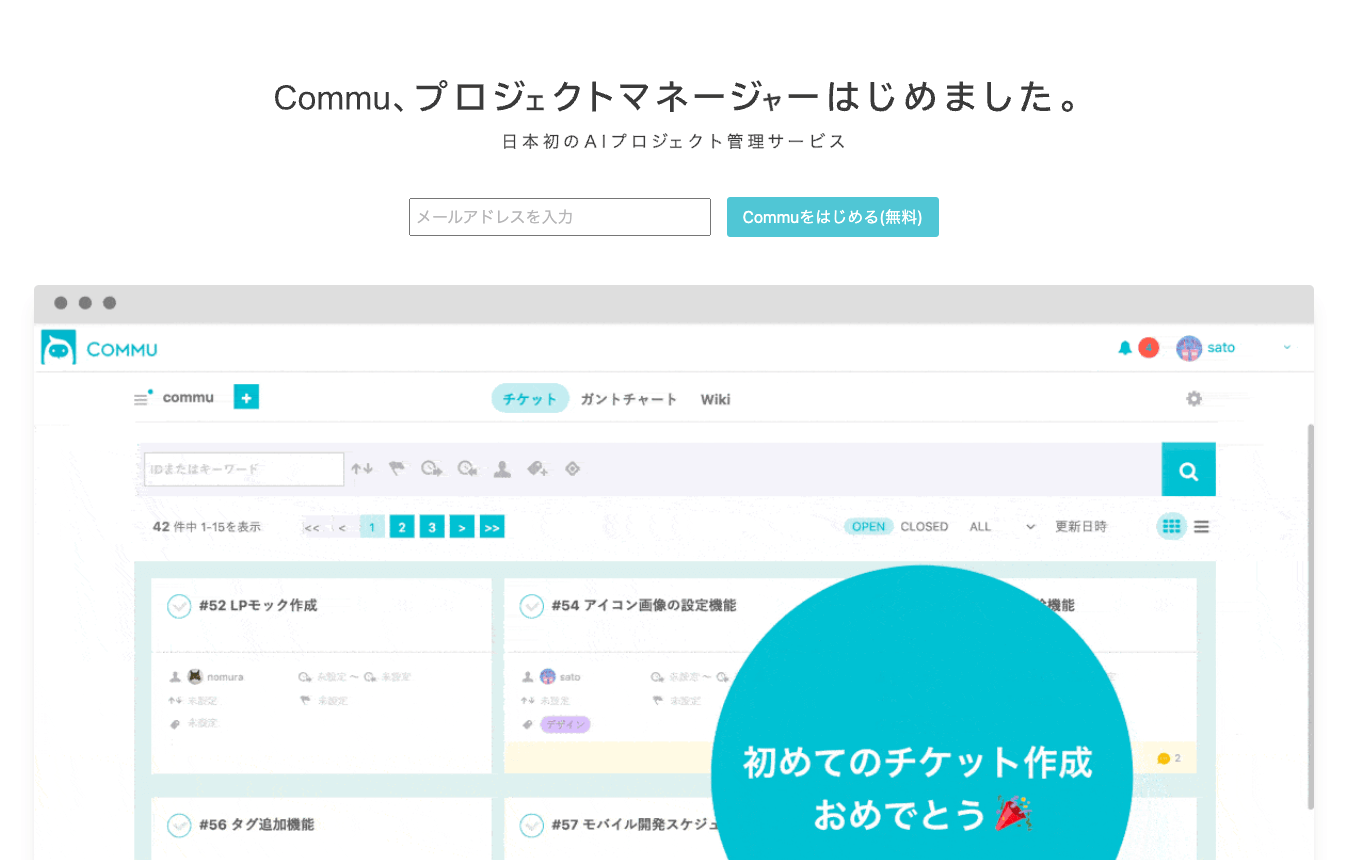Click the flag icon on ticket #52
1348x860 pixels.
305,701
